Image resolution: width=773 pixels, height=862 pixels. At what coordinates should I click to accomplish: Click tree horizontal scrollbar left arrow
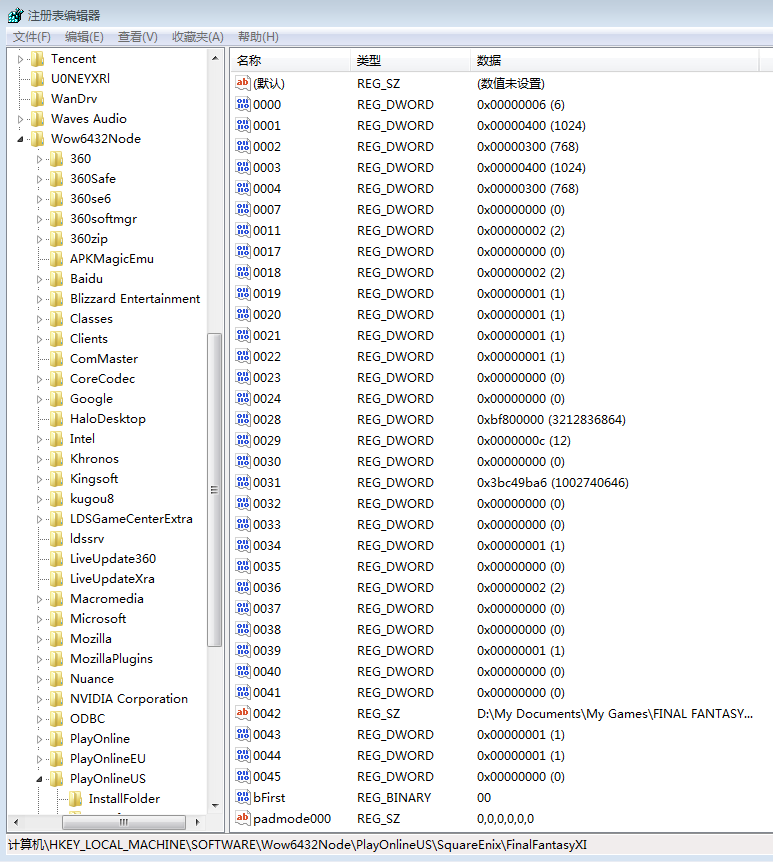tap(16, 822)
